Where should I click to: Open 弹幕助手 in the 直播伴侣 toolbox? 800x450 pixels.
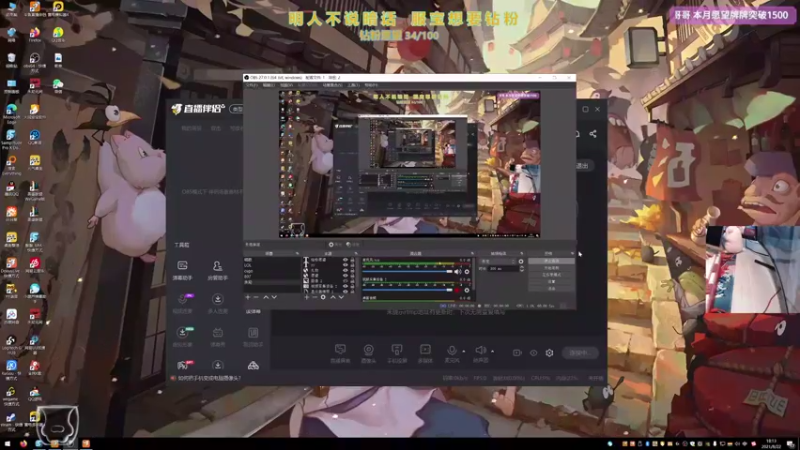tap(182, 270)
